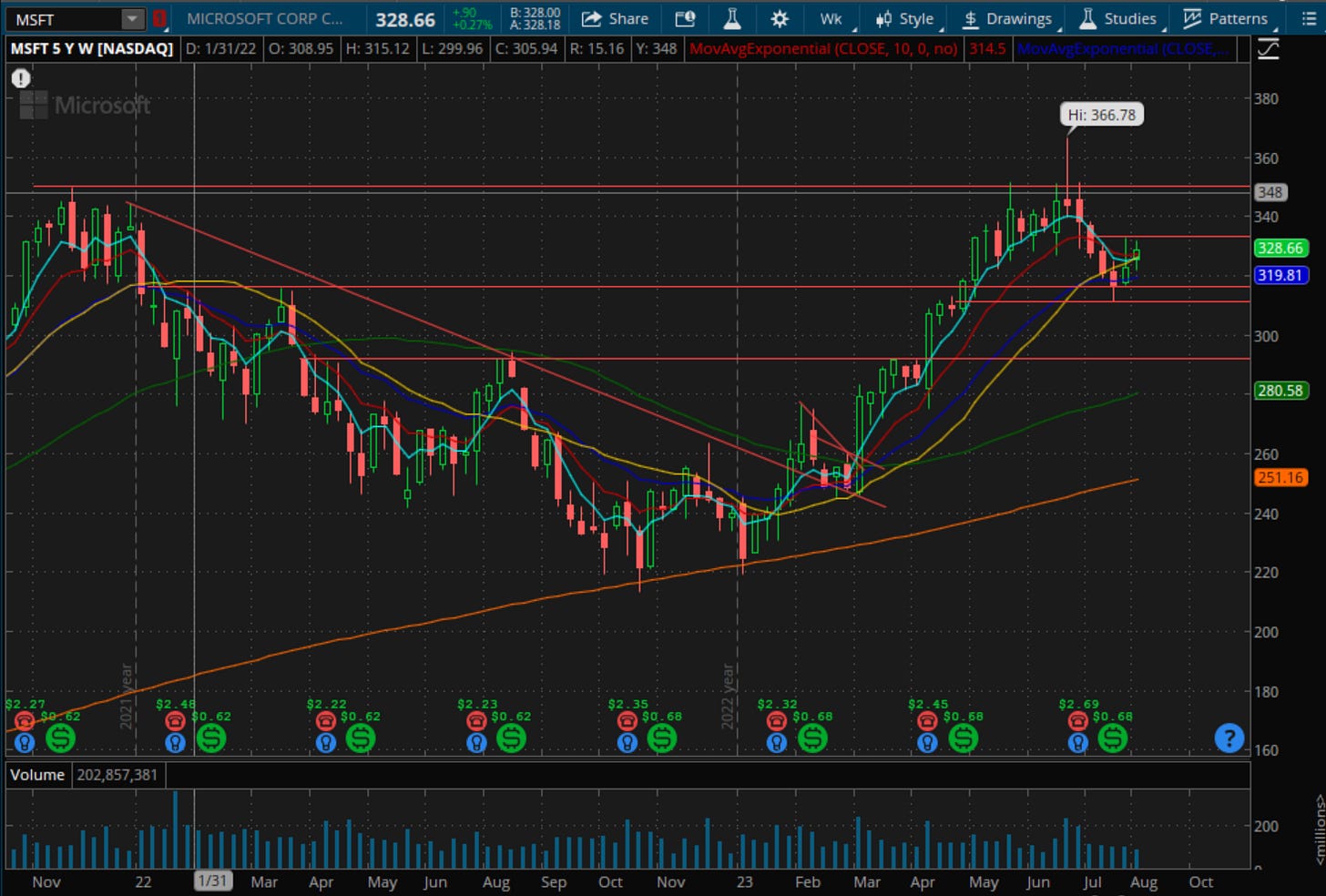Viewport: 1326px width, 896px height.
Task: Click the bid/ask B: 328.00 A: 328.18 quote
Action: (x=535, y=18)
